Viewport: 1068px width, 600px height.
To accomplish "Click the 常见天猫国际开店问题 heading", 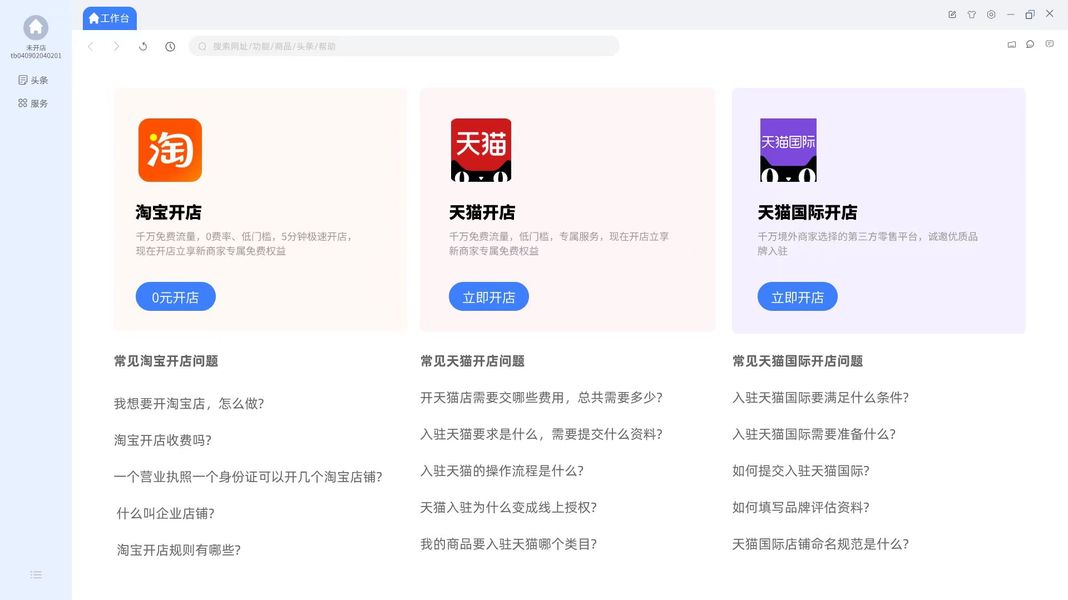I will coord(798,361).
